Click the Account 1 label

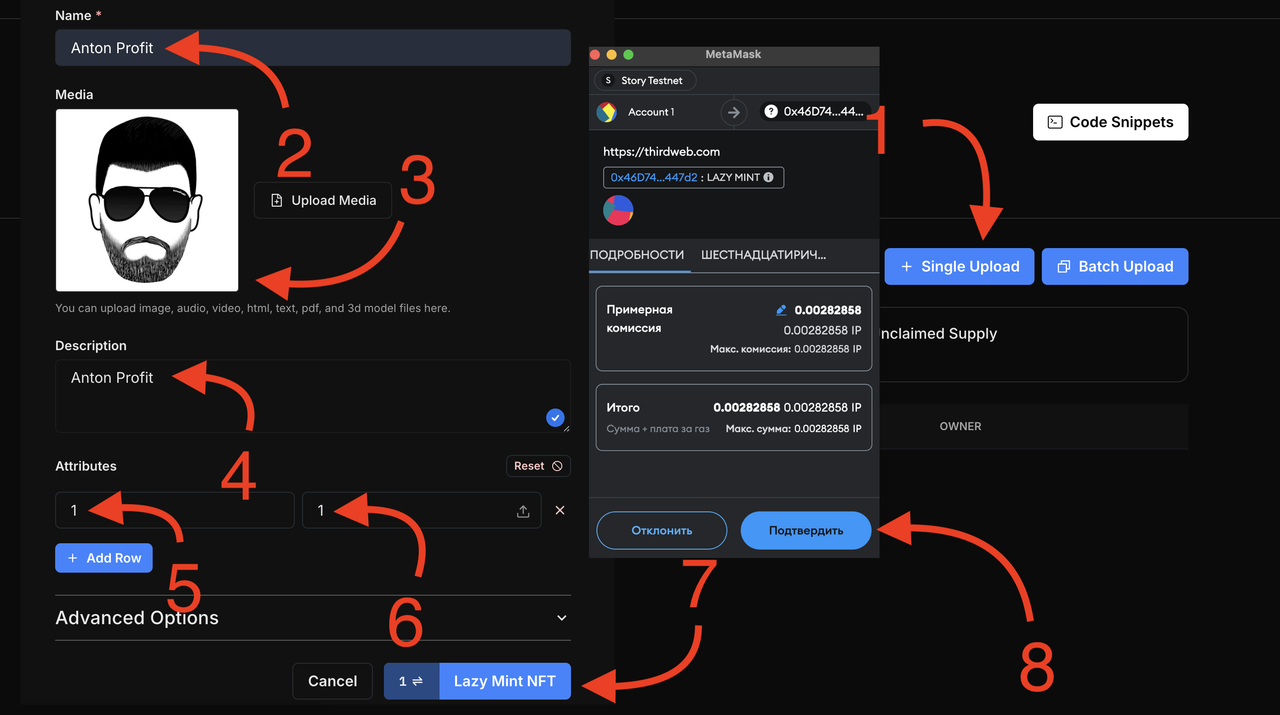point(651,112)
